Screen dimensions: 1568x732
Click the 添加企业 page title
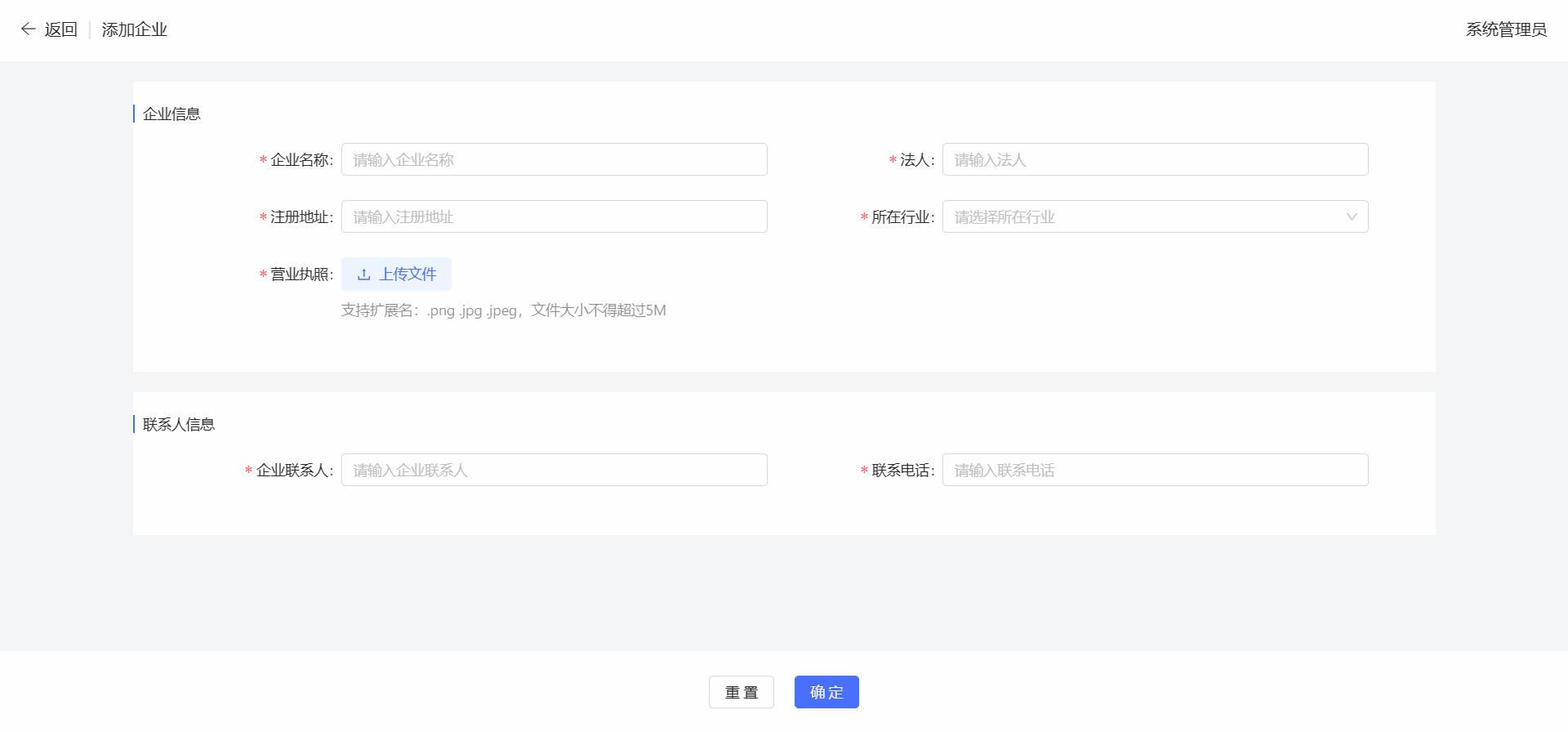[x=134, y=29]
